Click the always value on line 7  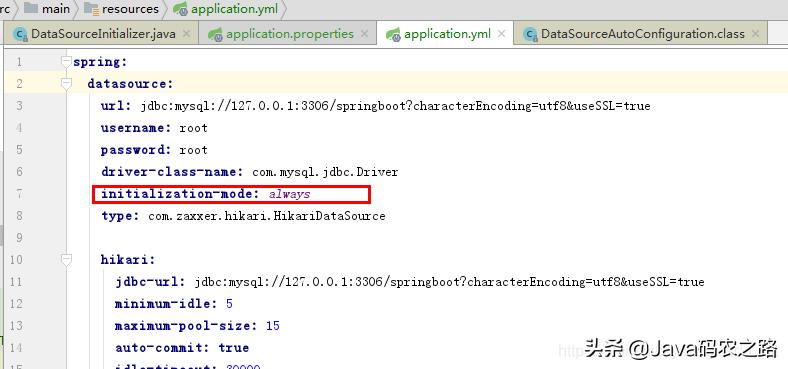(x=289, y=194)
